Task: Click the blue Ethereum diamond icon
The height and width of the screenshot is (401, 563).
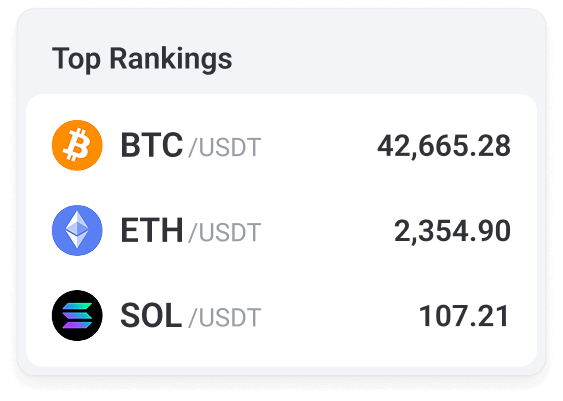Action: click(77, 230)
